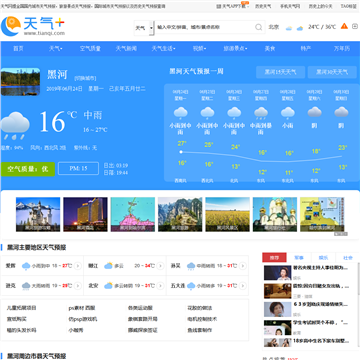Click 北京 city link in header
Viewport: 360px width, 360px height.
tap(274, 27)
